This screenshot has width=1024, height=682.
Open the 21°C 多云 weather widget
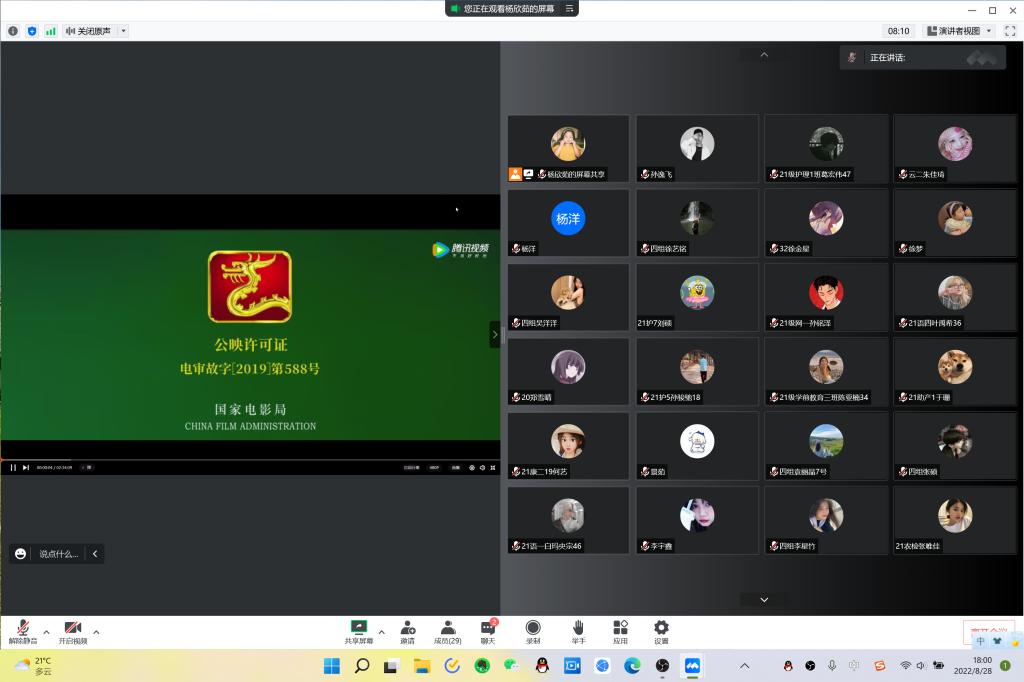[x=34, y=666]
